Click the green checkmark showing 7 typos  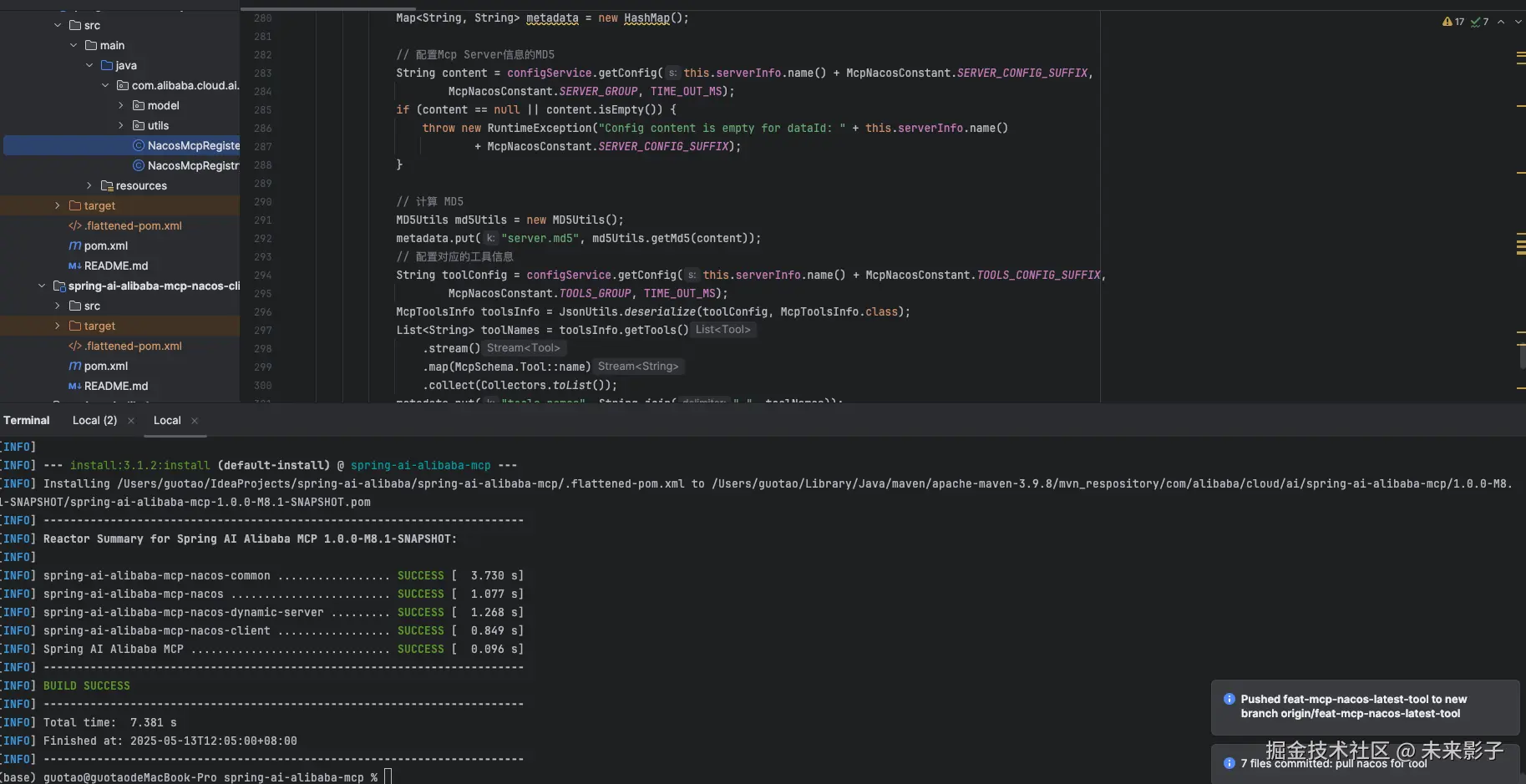[x=1479, y=22]
